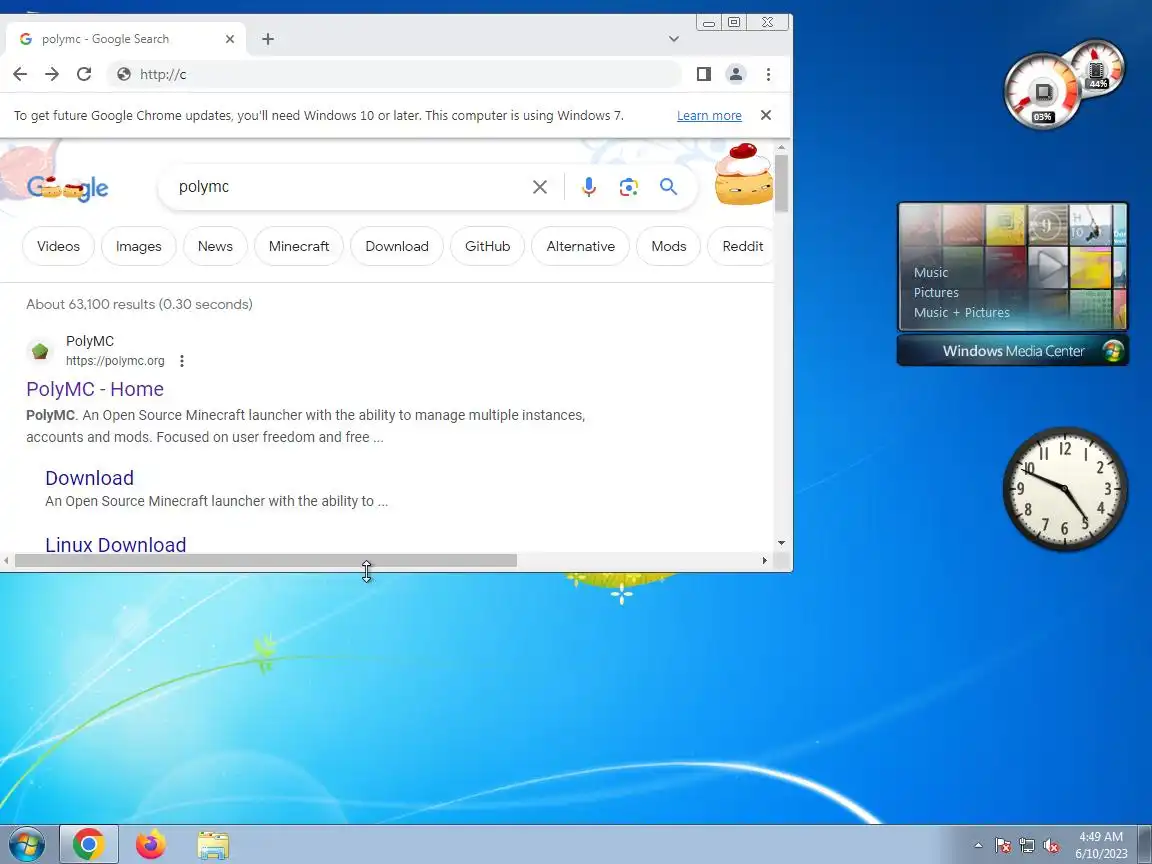Click the horizontal scrollbar right arrow
The image size is (1152, 864).
point(765,561)
